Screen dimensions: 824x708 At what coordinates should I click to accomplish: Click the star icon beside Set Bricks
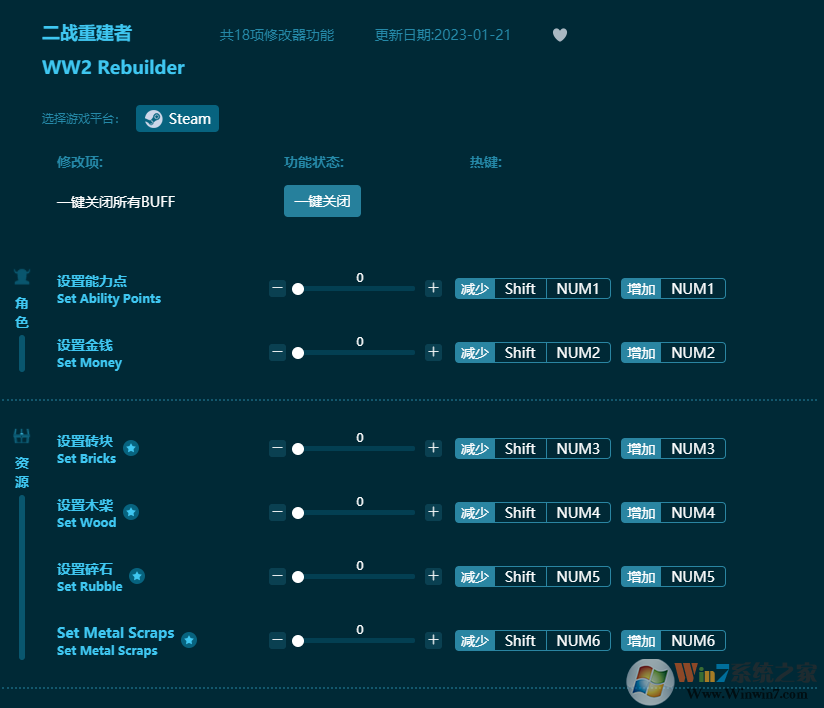(x=131, y=448)
